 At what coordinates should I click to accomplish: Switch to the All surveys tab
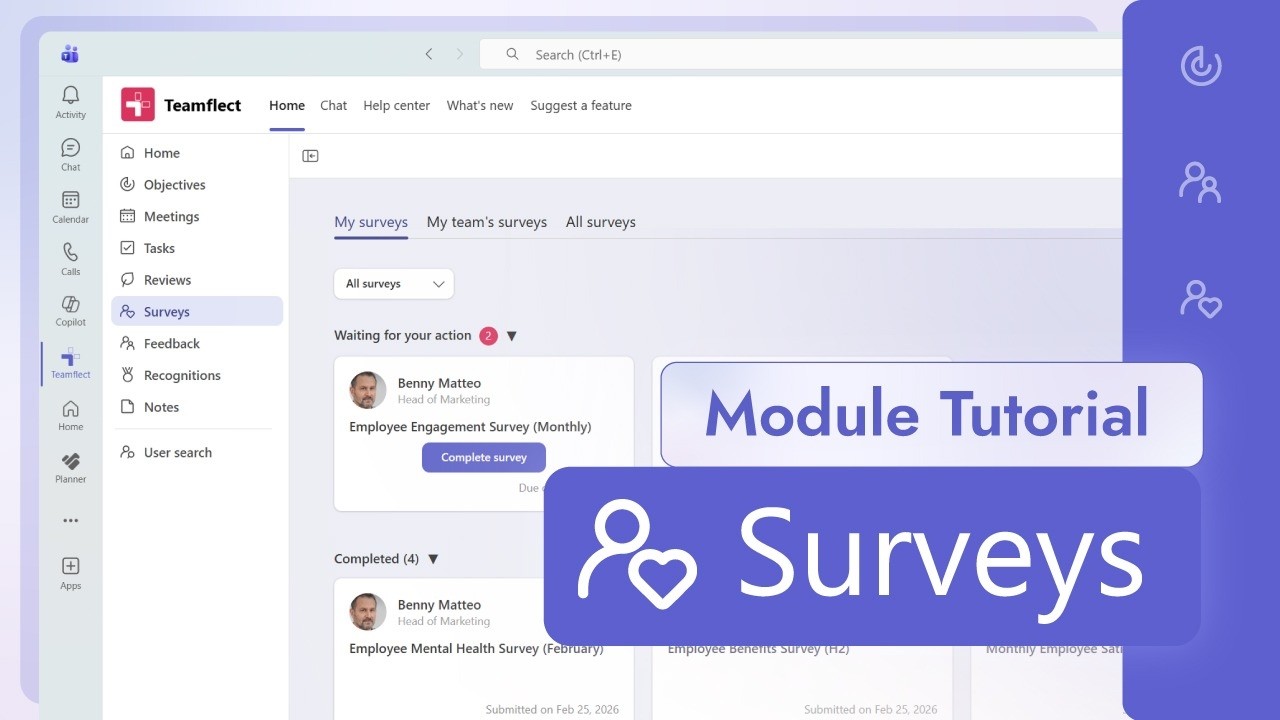(x=601, y=222)
